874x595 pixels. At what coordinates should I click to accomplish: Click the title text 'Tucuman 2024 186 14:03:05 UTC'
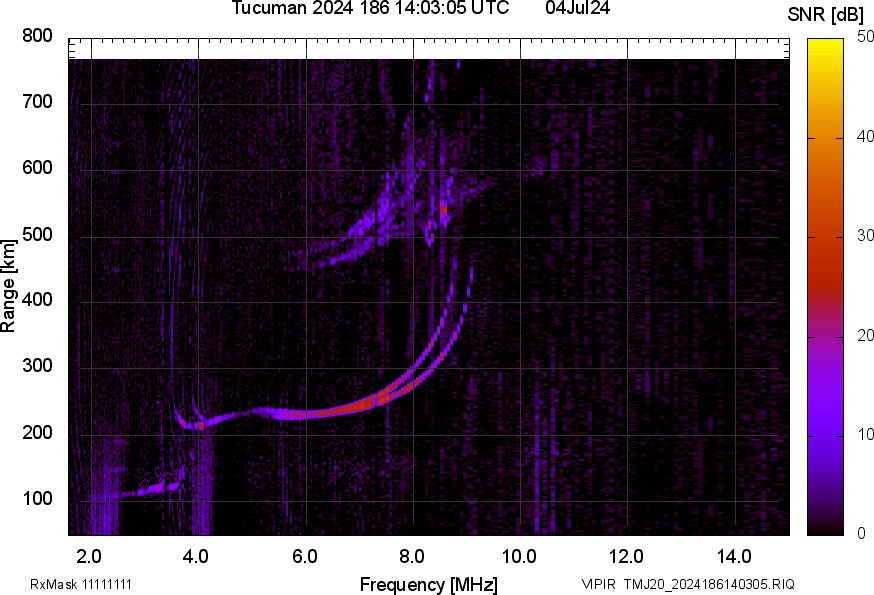[370, 8]
